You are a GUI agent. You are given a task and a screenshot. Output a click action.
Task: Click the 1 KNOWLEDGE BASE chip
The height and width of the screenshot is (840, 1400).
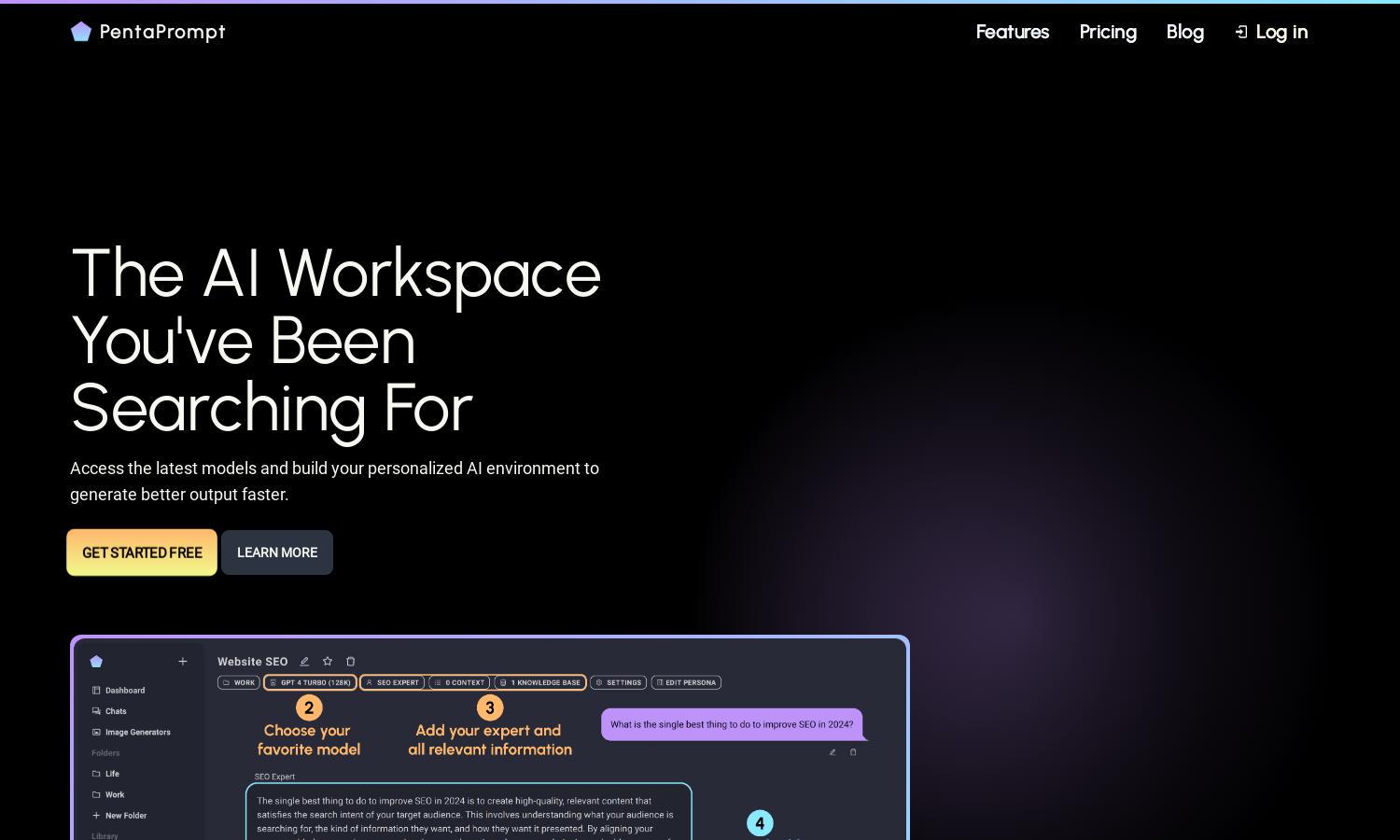540,682
